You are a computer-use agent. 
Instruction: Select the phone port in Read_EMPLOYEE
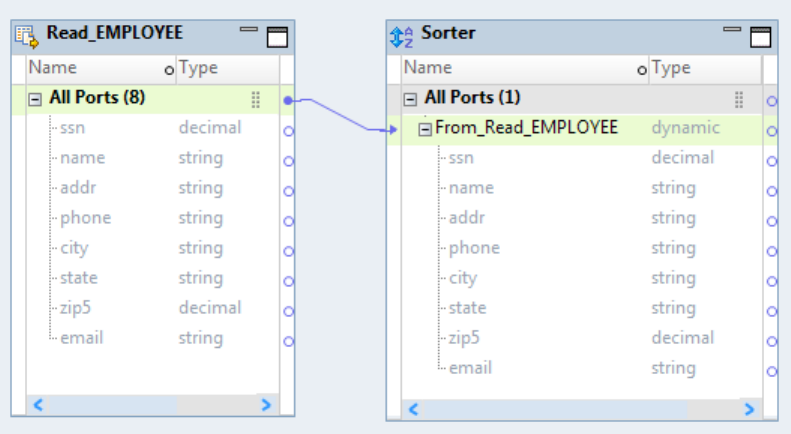click(x=85, y=218)
